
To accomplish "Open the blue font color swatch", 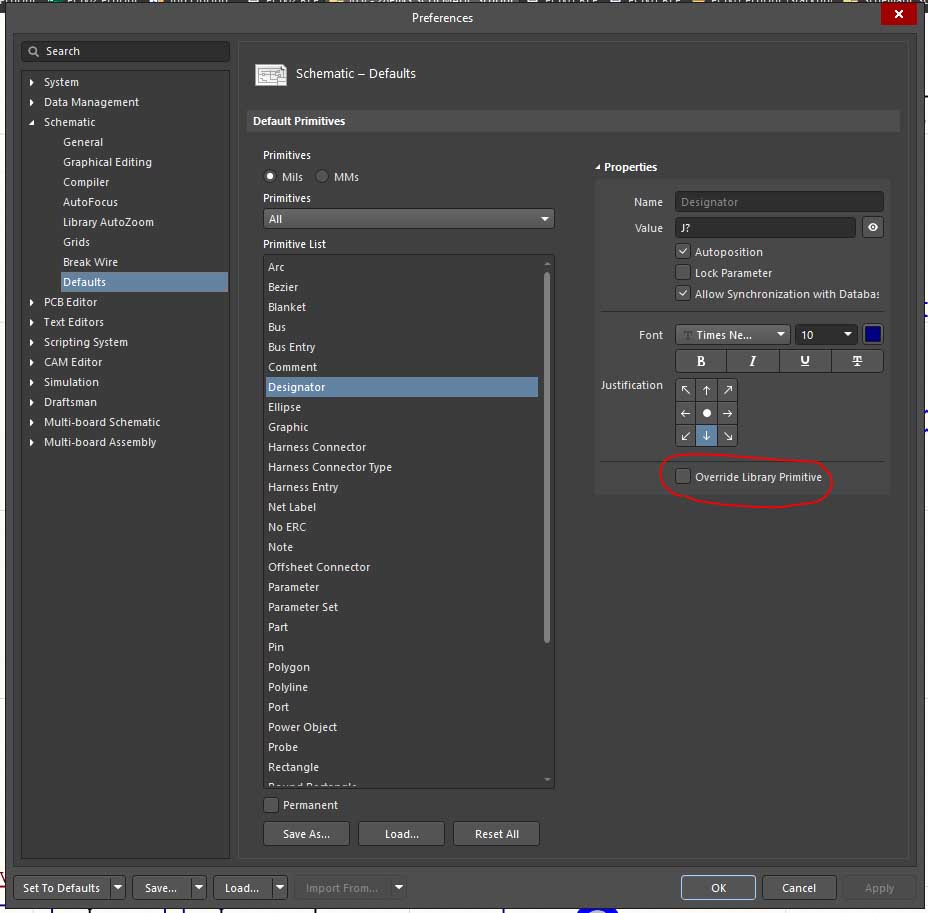I will pos(872,335).
